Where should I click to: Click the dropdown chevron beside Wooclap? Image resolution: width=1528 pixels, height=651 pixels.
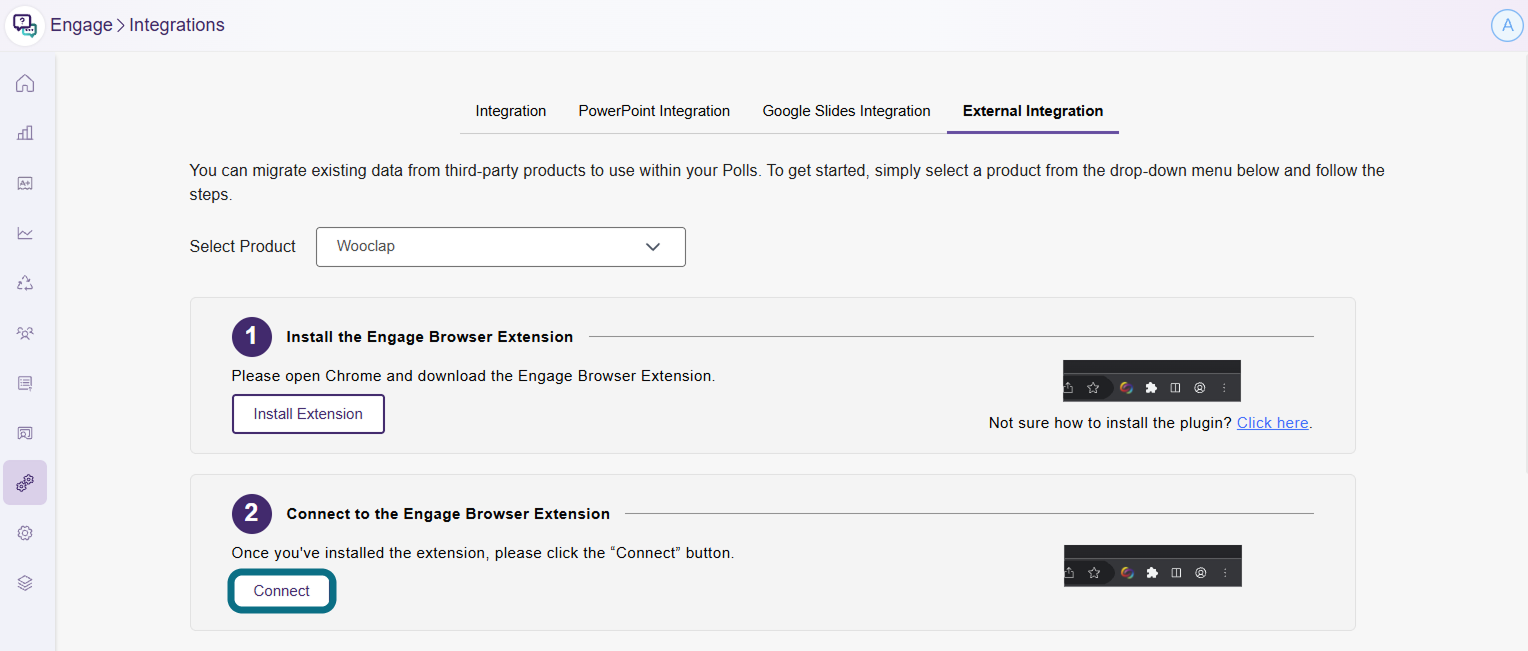(x=653, y=246)
